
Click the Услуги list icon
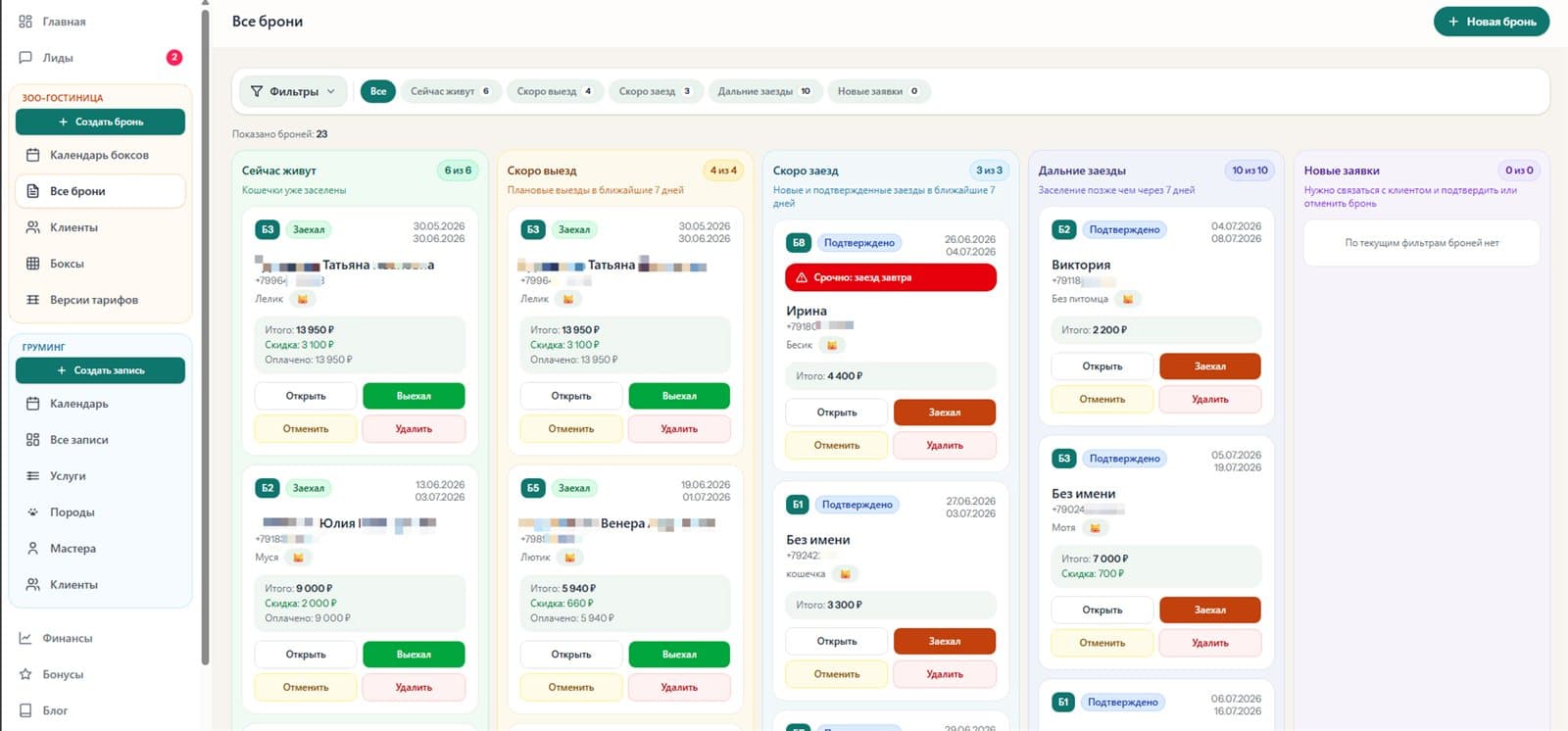(x=33, y=476)
